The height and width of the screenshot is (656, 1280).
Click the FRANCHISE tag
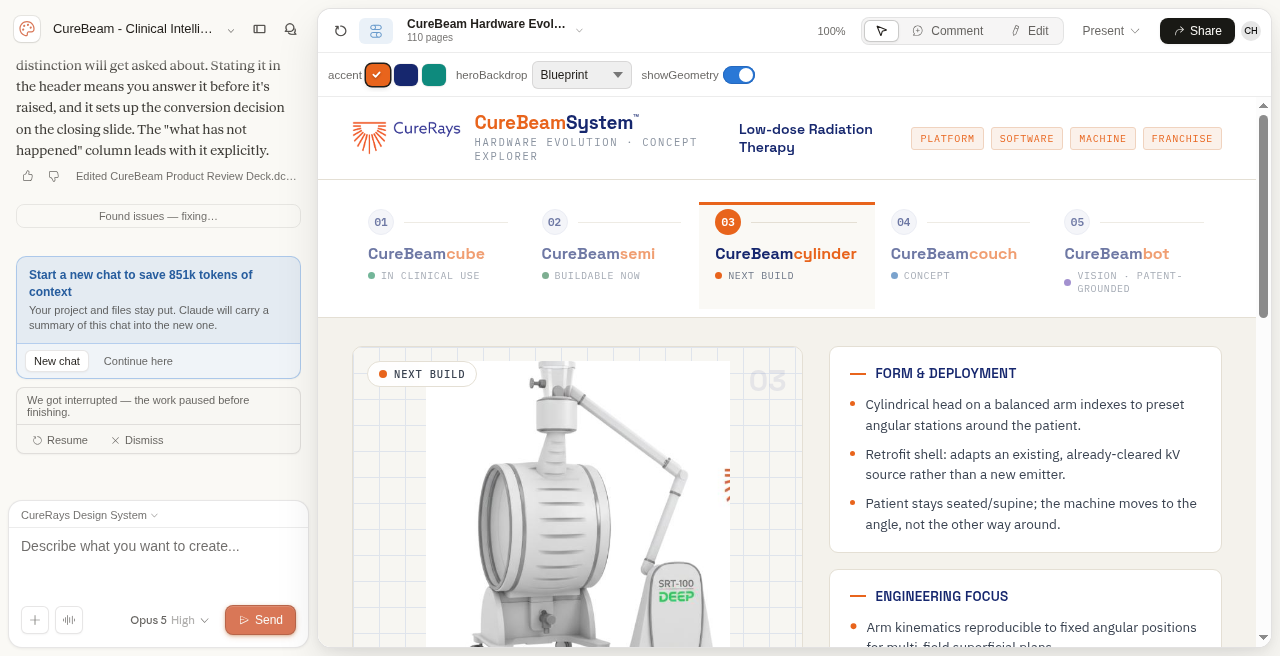point(1182,139)
